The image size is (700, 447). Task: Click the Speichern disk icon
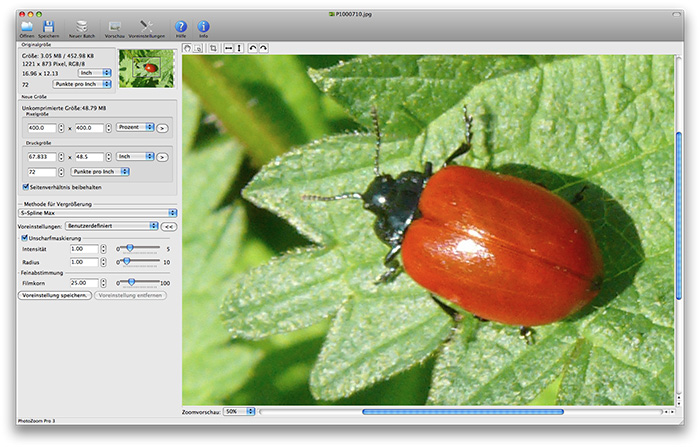pos(50,25)
